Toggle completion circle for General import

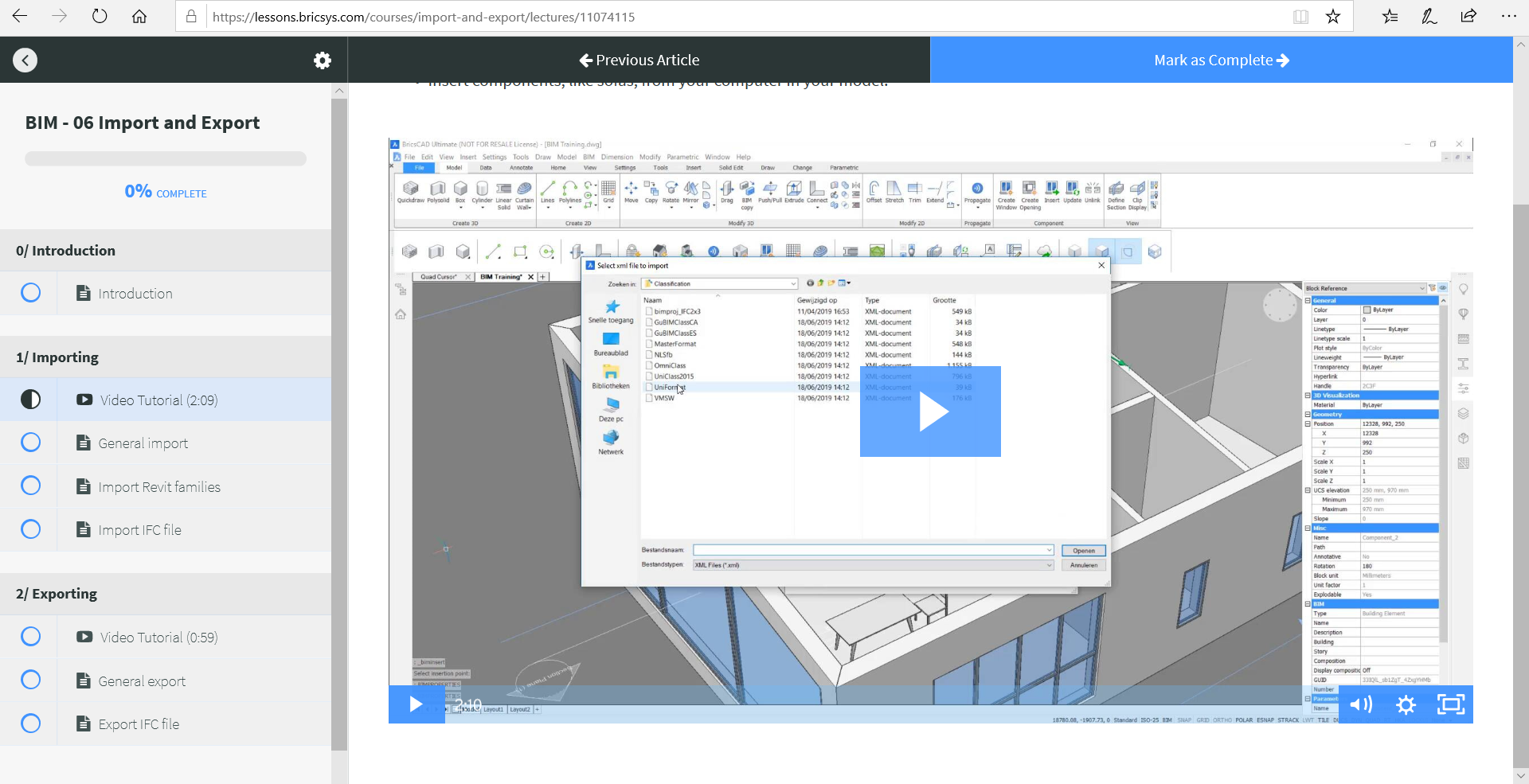click(x=30, y=443)
